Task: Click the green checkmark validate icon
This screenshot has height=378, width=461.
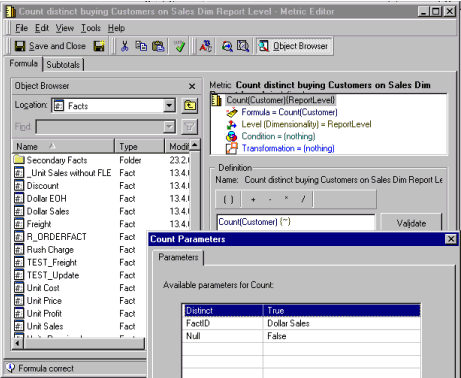Action: (179, 46)
